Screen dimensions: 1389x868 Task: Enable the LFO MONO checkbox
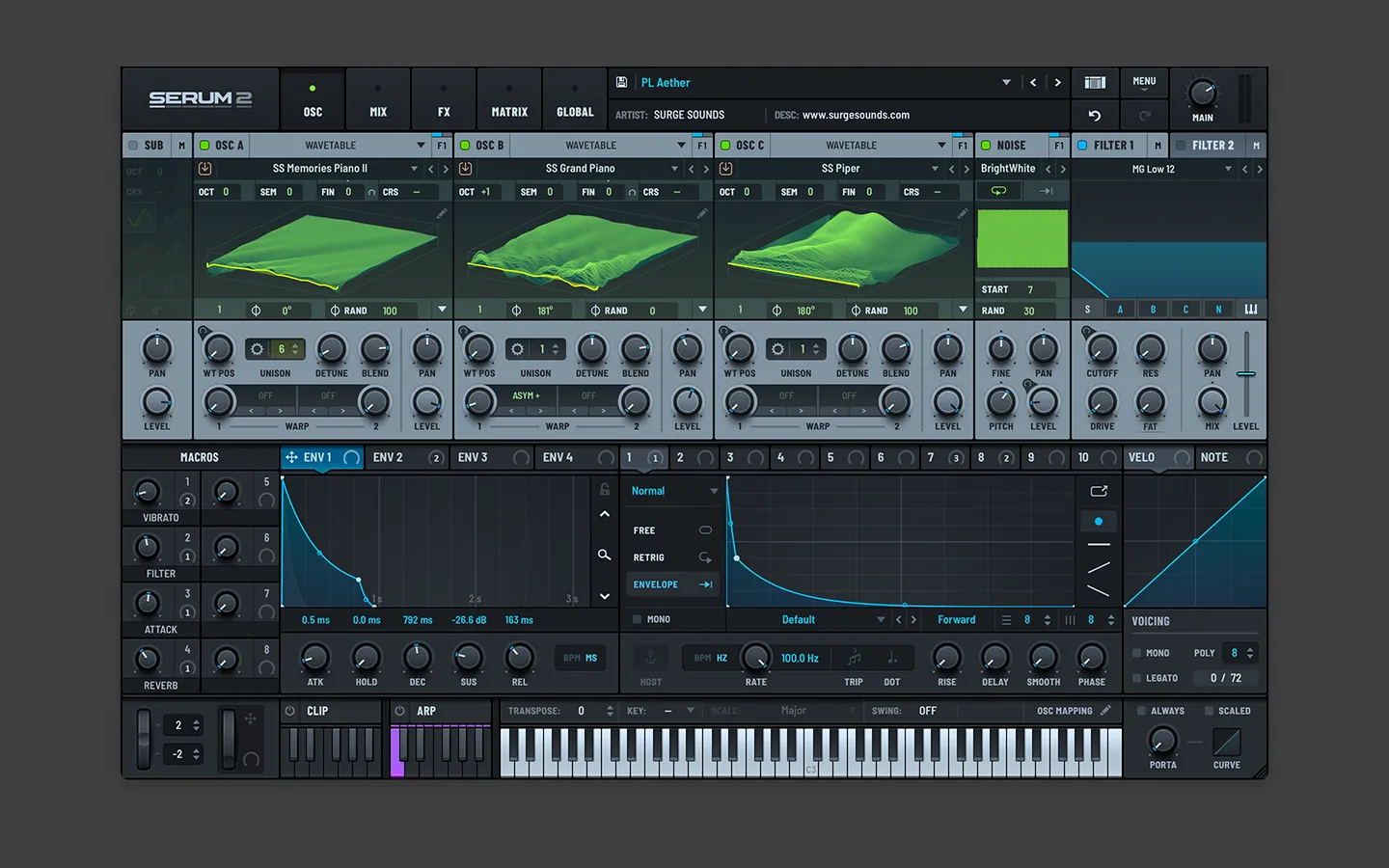click(637, 619)
